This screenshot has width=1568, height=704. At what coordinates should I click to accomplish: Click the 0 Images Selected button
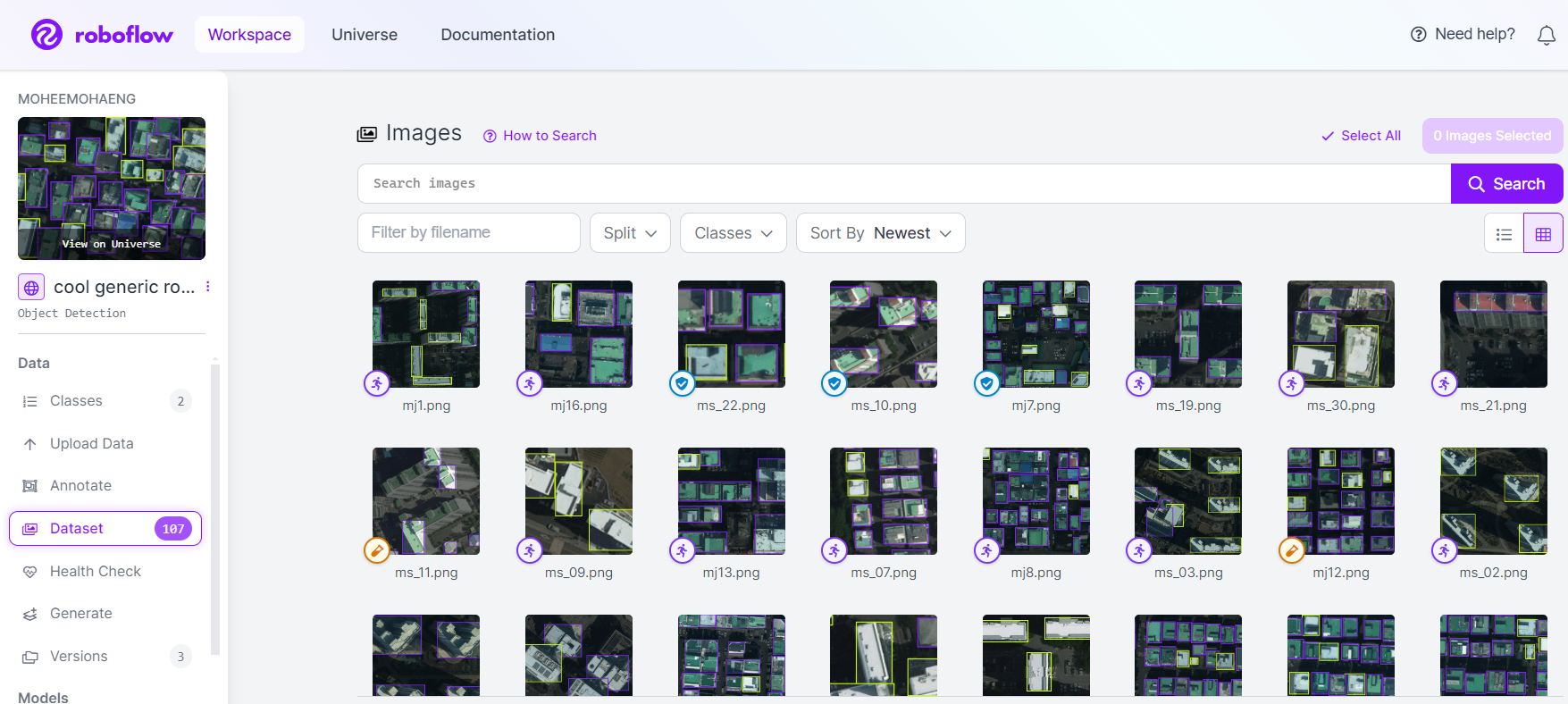coord(1492,136)
